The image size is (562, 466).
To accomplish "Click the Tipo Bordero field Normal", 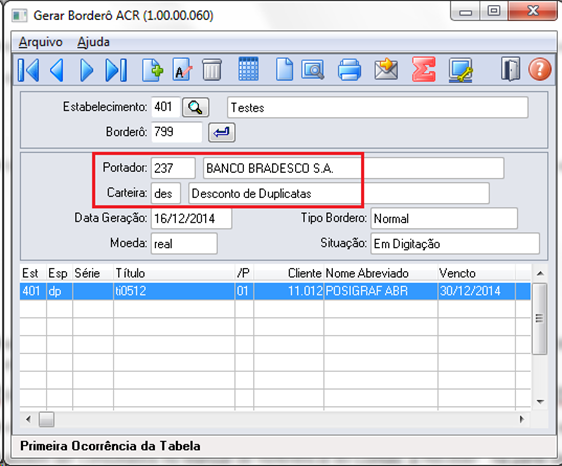I will 444,218.
